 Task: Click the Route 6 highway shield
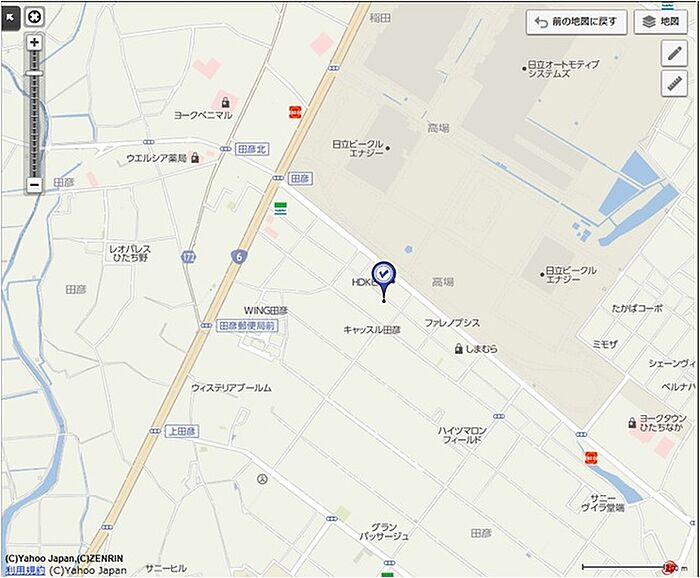coord(239,257)
